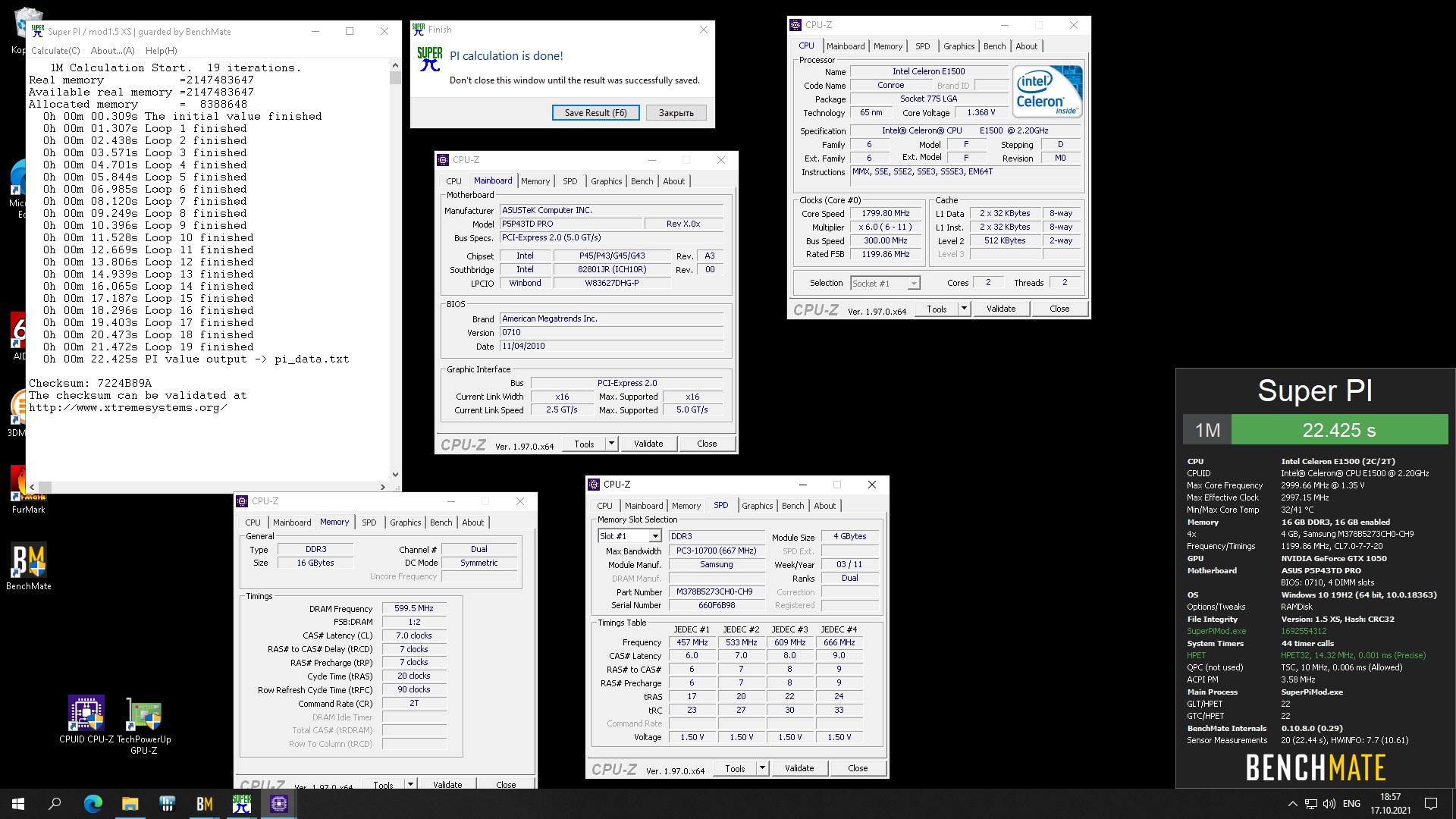Select Graphics tab in top-right CPU-Z window

point(959,46)
